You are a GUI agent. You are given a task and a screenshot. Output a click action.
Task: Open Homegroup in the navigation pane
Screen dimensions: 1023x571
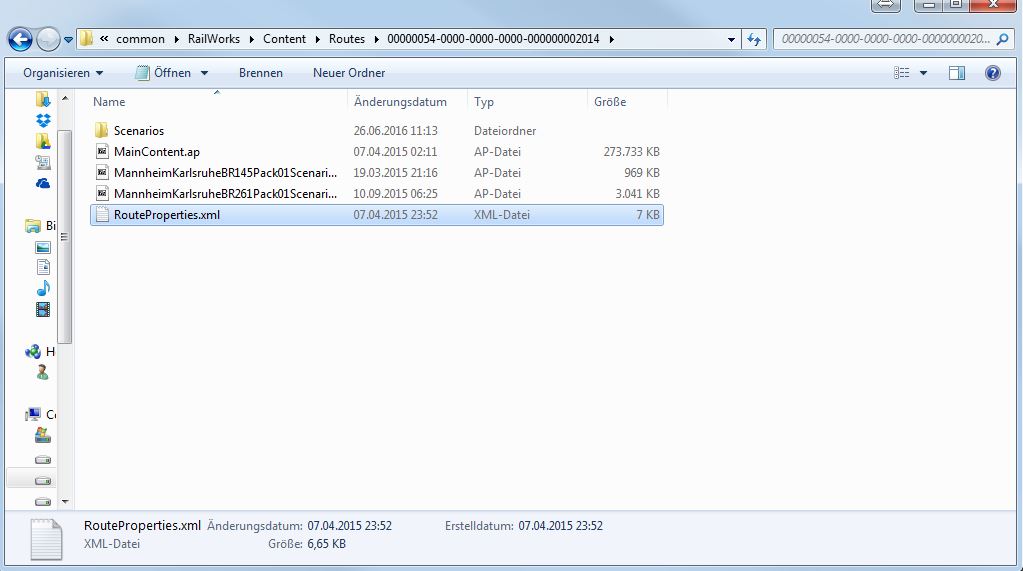pyautogui.click(x=40, y=352)
